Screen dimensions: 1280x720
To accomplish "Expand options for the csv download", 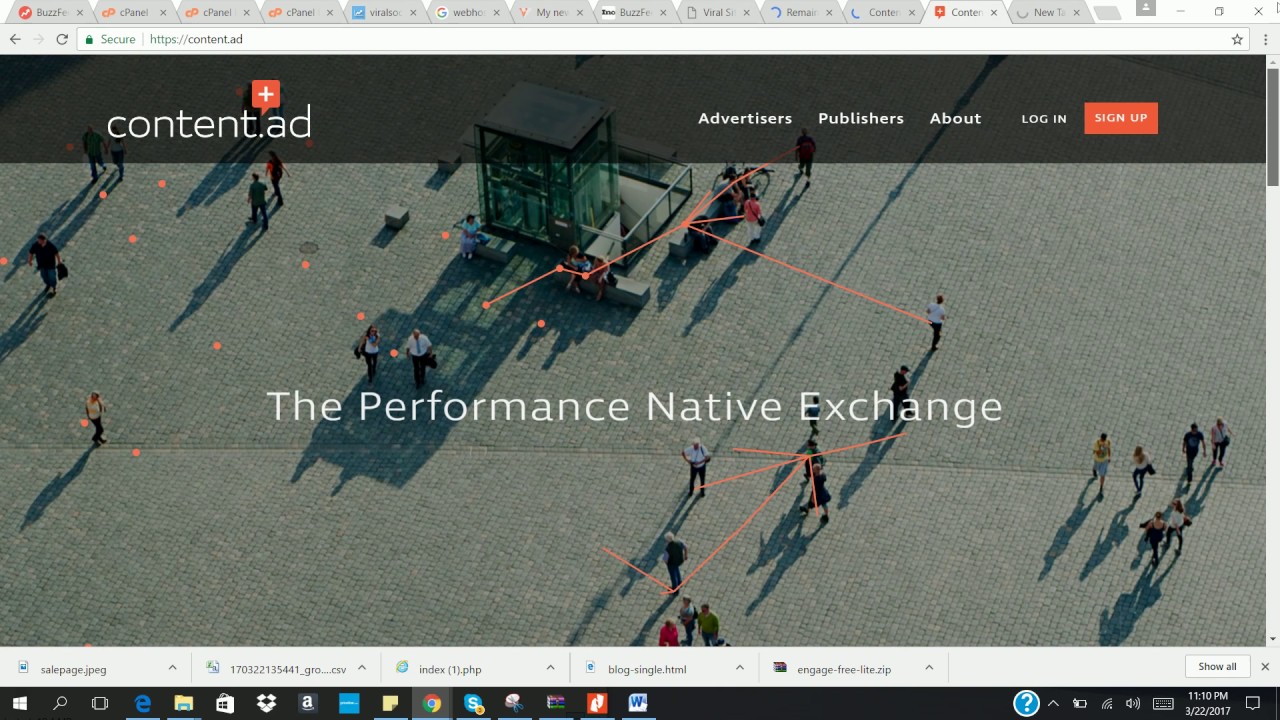I will (x=362, y=668).
